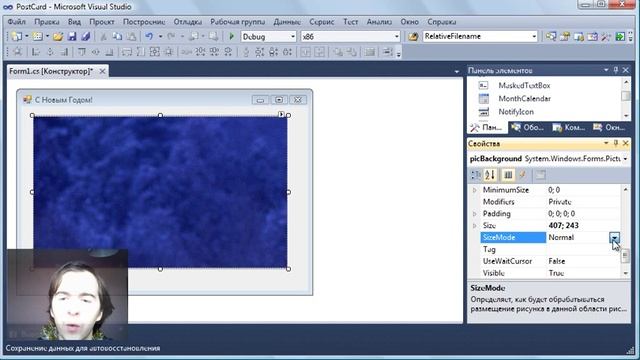This screenshot has width=640, height=360.
Task: Click the Align Rights layout icon
Action: (x=64, y=52)
